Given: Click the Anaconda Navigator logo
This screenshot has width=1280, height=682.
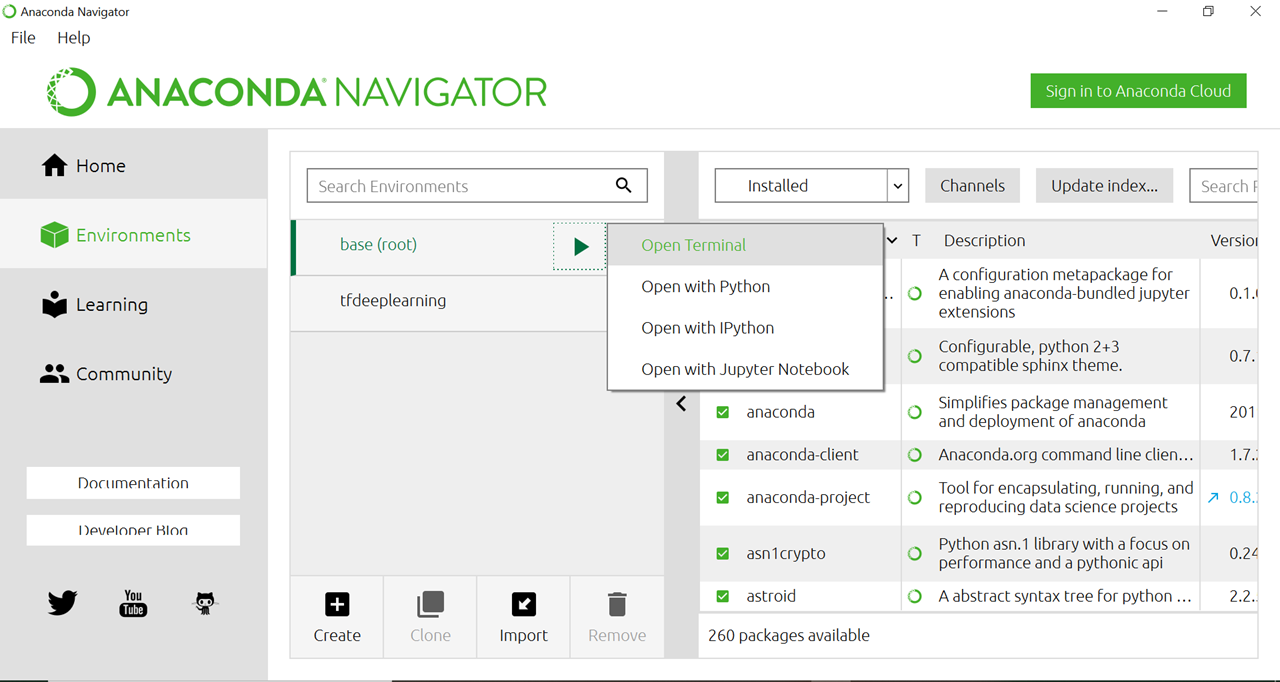Looking at the screenshot, I should click(297, 92).
